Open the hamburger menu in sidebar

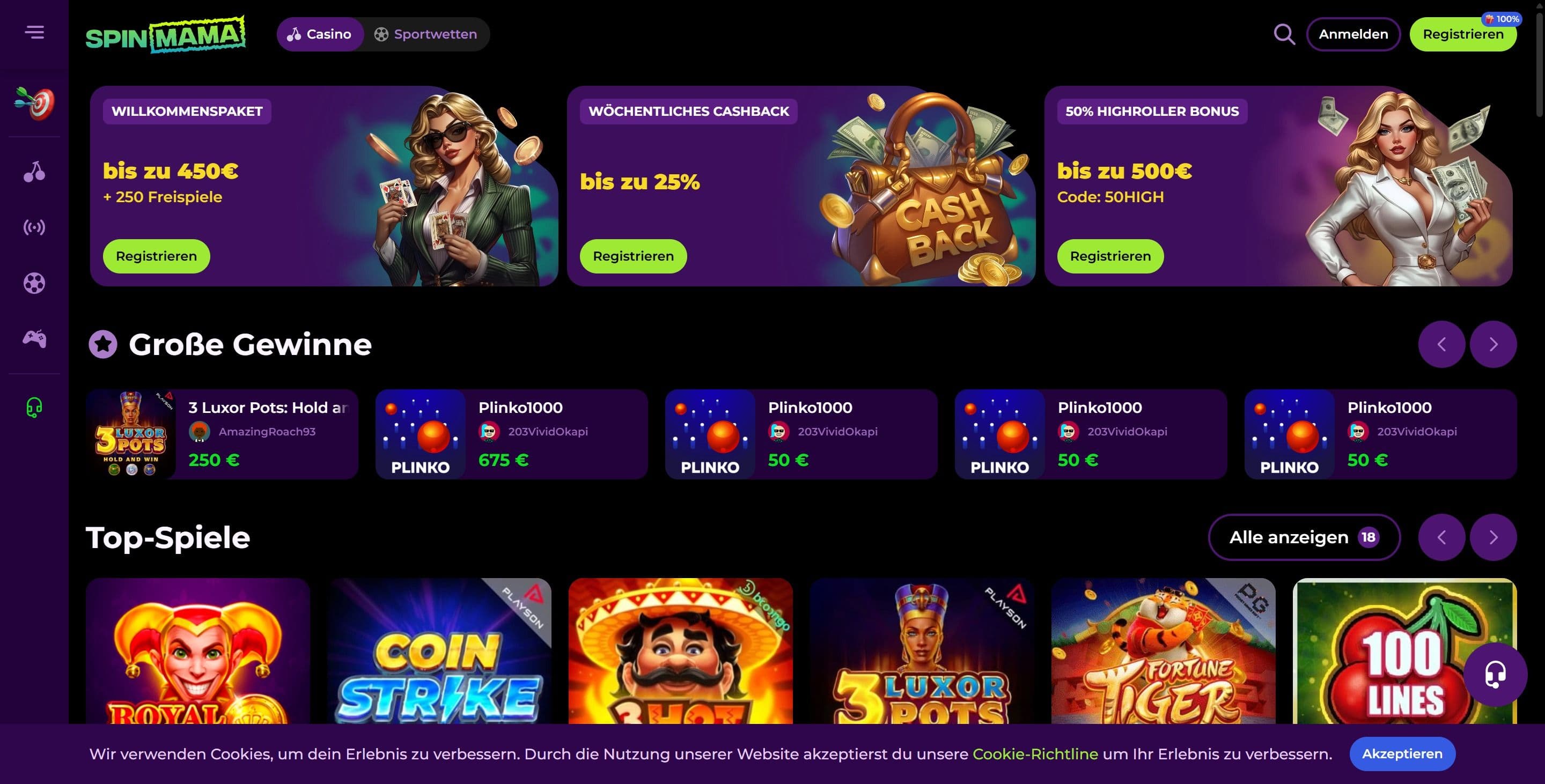(x=34, y=32)
